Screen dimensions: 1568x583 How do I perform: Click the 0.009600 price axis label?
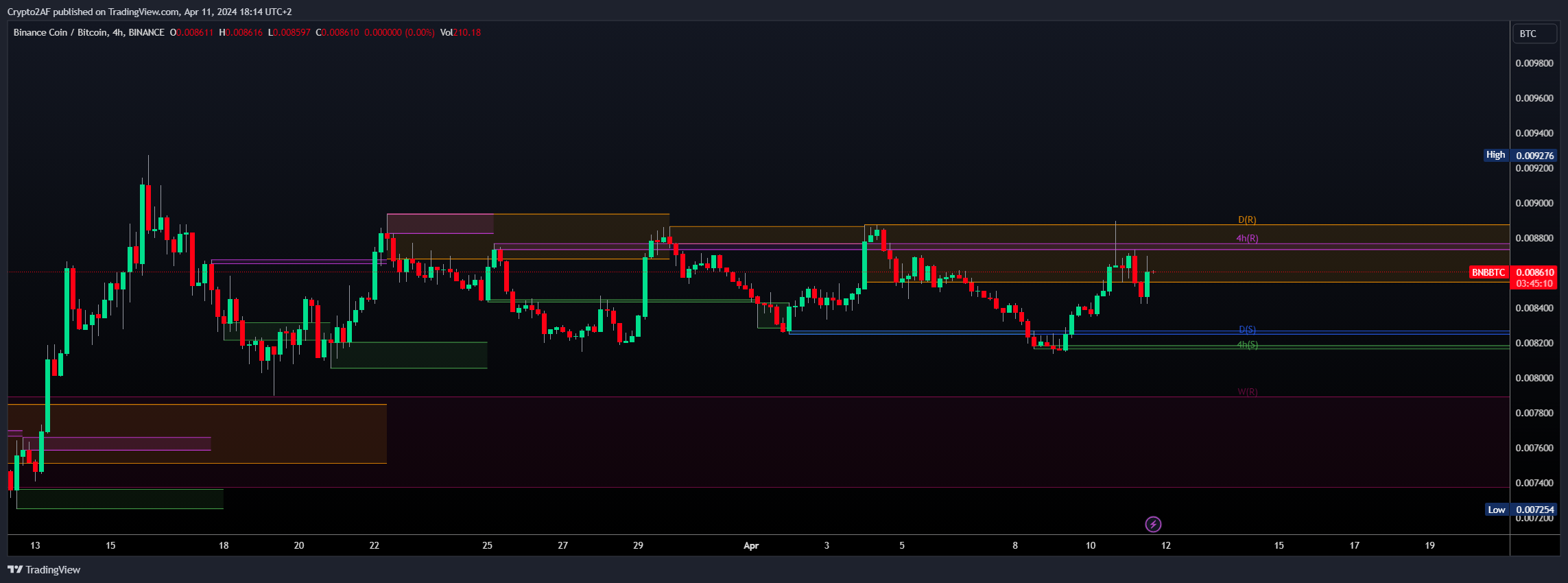click(x=1534, y=98)
